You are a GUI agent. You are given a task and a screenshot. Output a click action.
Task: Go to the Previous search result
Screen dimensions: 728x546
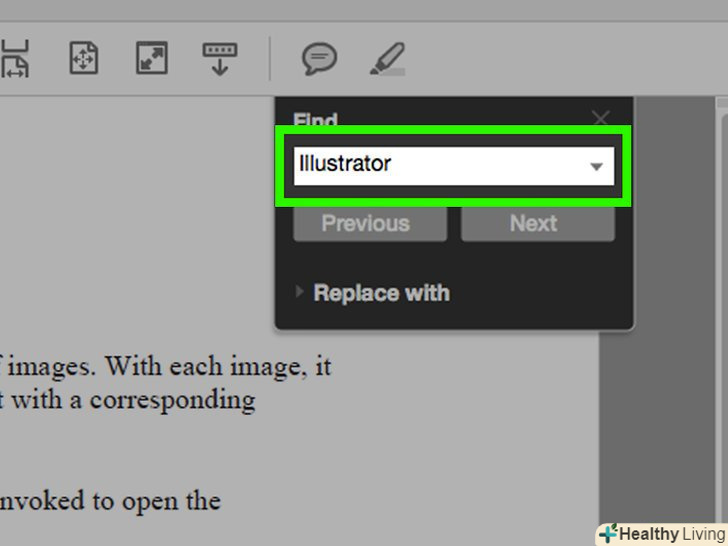tap(370, 224)
